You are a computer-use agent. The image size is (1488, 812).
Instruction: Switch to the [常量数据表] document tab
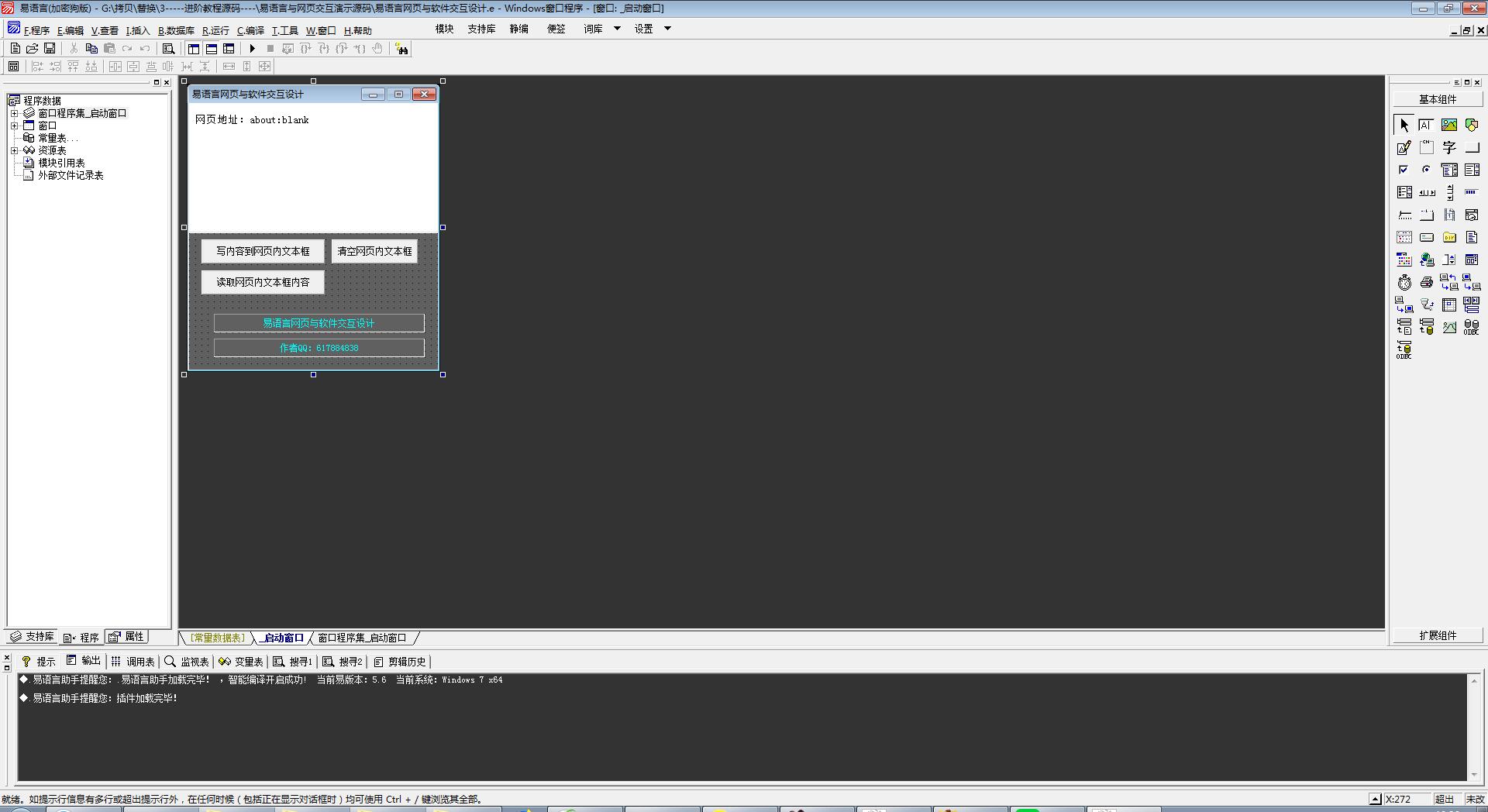tap(218, 638)
